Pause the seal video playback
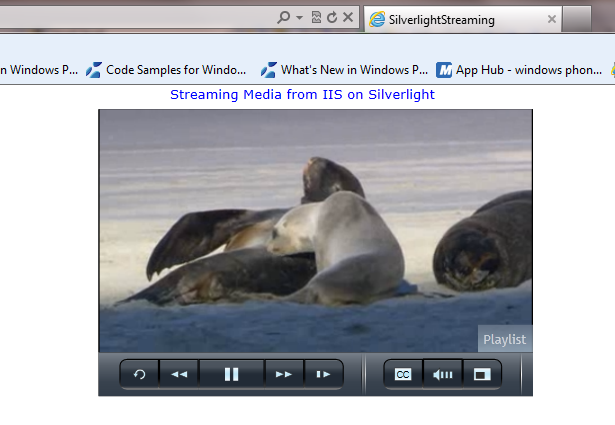The width and height of the screenshot is (615, 425). 231,374
